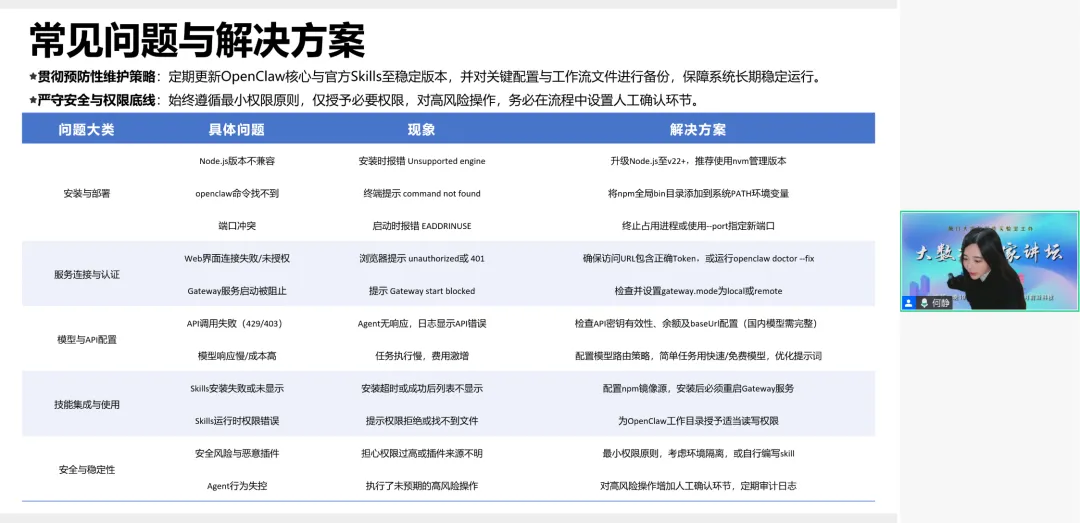Click the blue host person icon
Image resolution: width=1080 pixels, height=523 pixels.
click(909, 303)
